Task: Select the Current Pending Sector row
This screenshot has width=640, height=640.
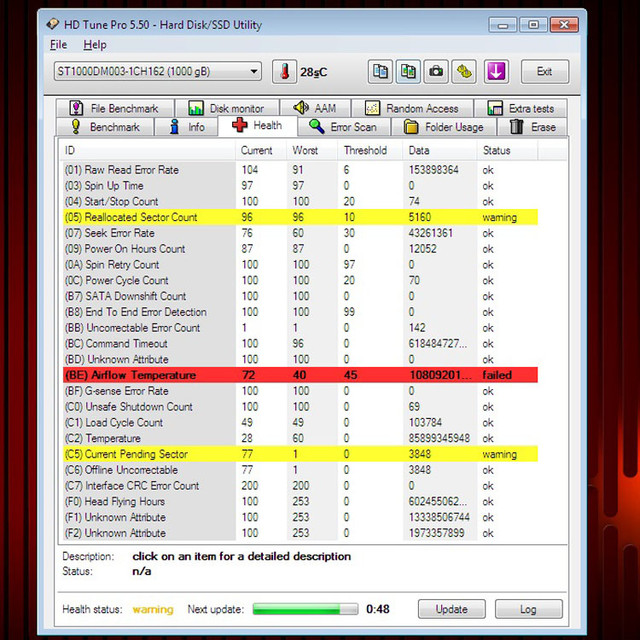Action: [300, 454]
